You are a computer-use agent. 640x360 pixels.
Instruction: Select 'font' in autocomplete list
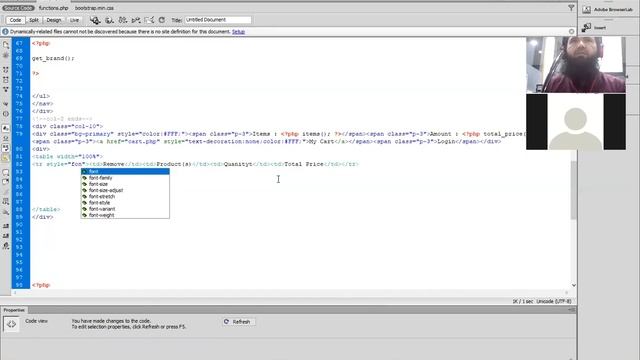(x=125, y=172)
